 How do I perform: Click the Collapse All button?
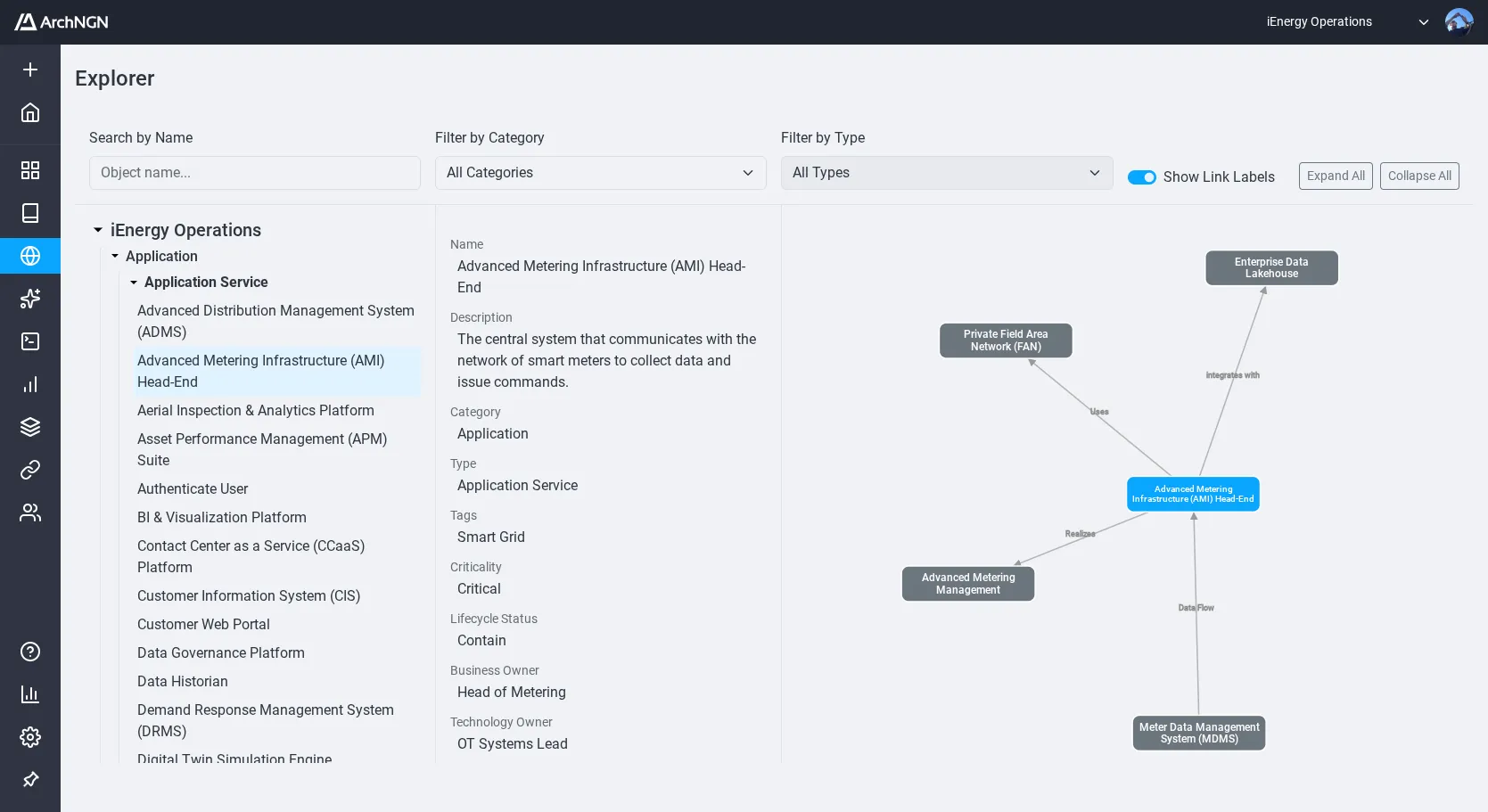click(x=1419, y=176)
